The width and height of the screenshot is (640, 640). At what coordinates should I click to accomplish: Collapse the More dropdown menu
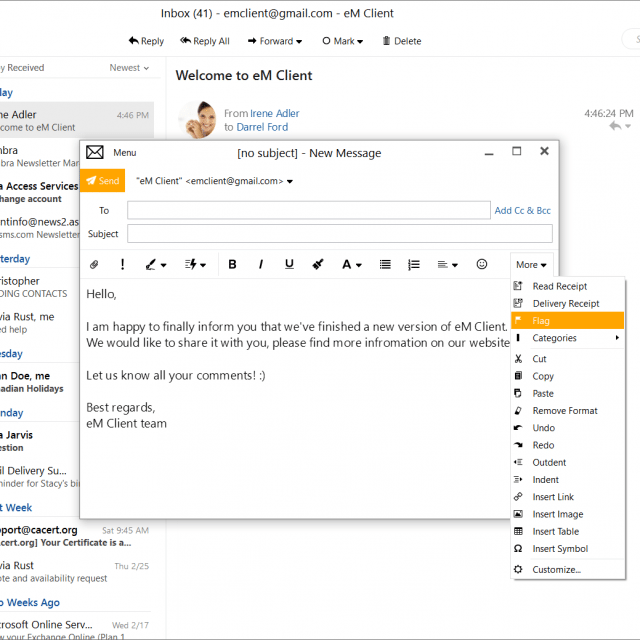pyautogui.click(x=531, y=264)
